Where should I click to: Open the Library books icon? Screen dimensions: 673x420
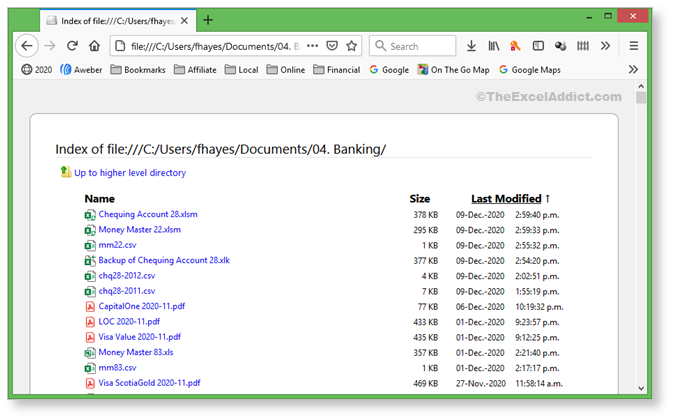(x=494, y=46)
